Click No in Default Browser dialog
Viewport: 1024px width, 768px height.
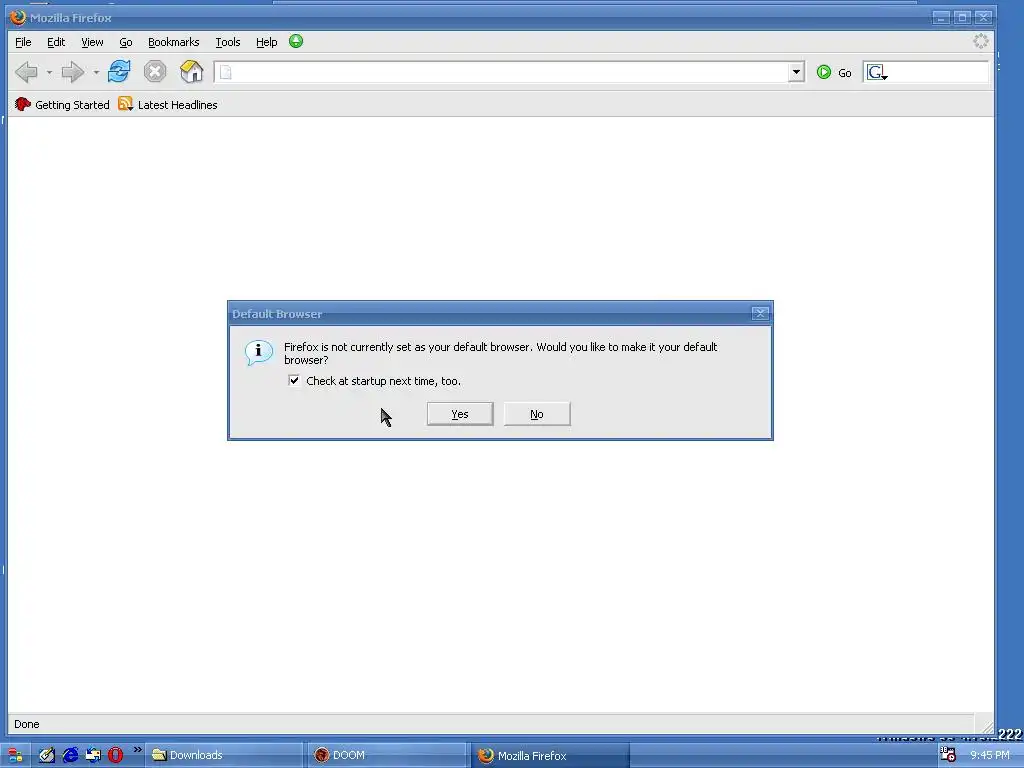pyautogui.click(x=537, y=414)
